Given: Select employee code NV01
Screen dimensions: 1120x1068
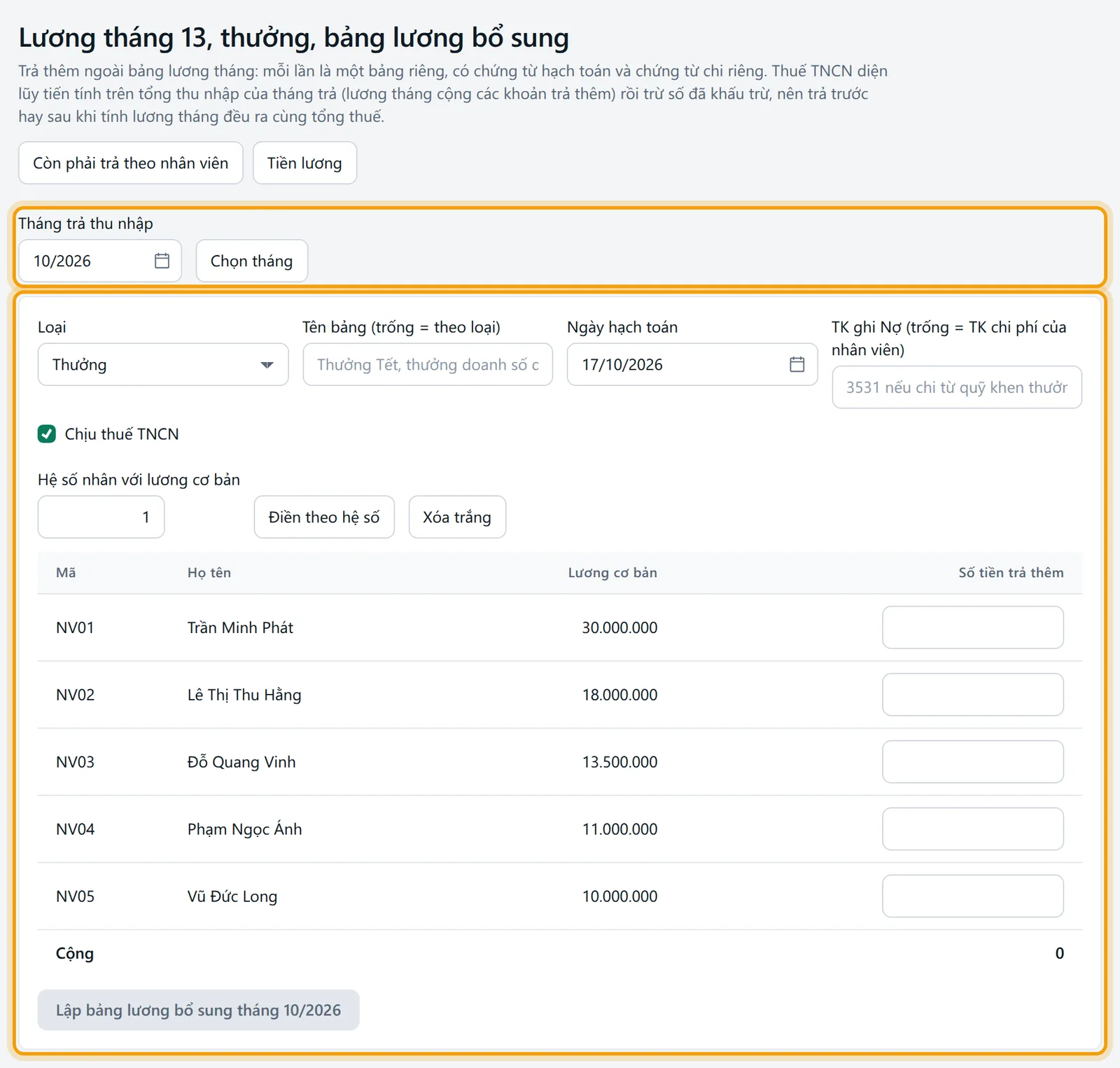Looking at the screenshot, I should click(x=75, y=627).
